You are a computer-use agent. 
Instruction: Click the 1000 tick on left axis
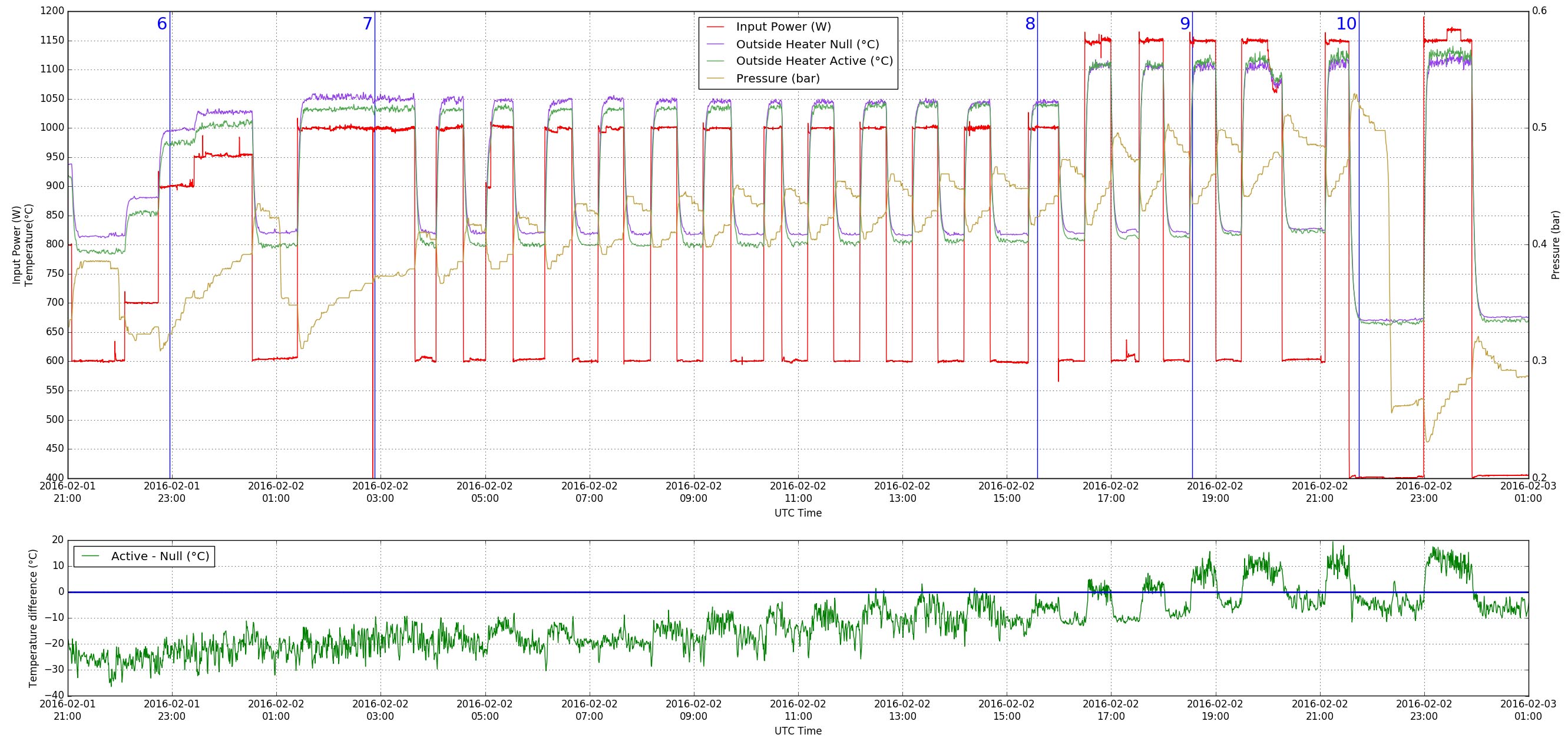(51, 128)
